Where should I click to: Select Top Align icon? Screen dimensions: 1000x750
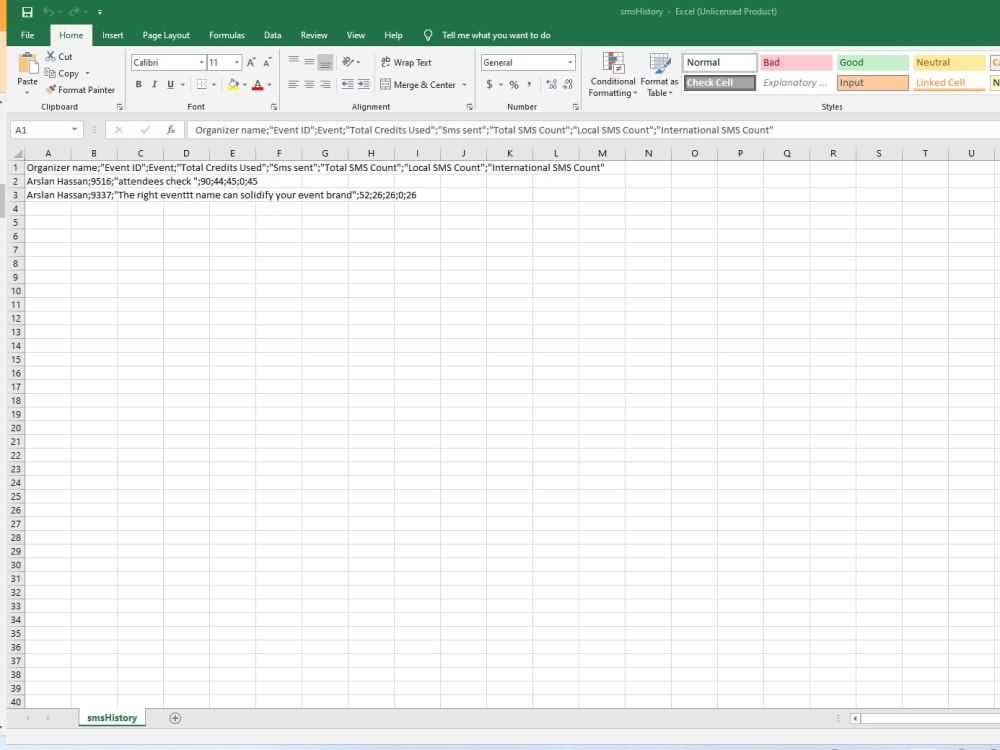pos(293,61)
